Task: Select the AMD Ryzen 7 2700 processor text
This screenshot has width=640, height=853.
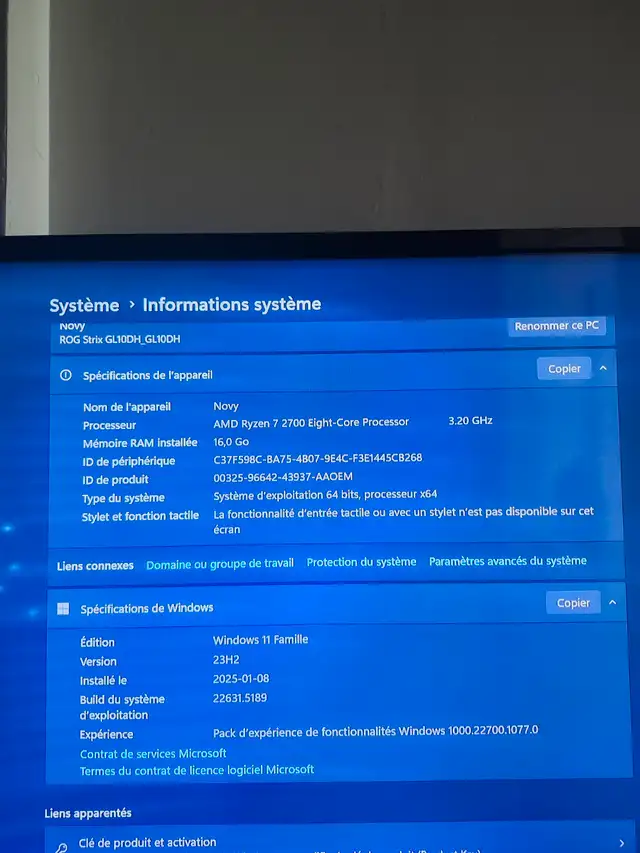Action: [x=311, y=422]
